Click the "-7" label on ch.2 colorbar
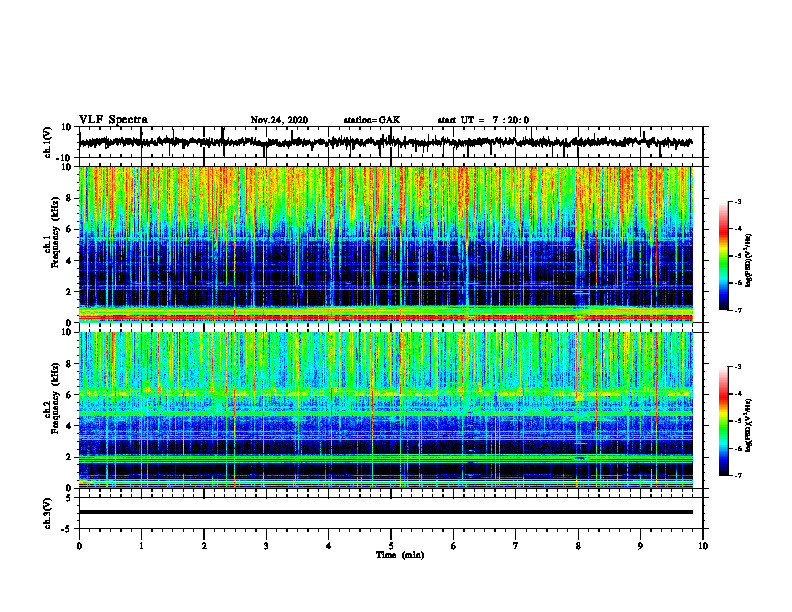792x612 pixels. click(x=737, y=476)
